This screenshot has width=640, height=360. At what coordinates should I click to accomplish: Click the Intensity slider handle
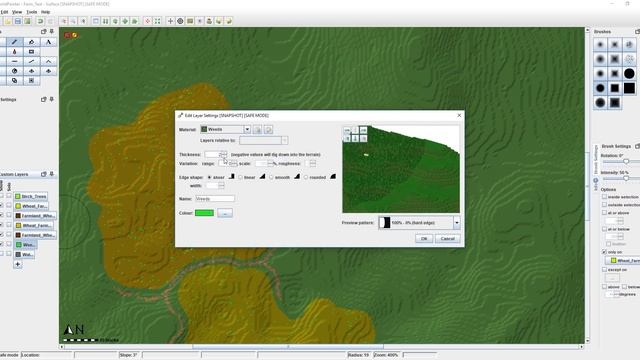[626, 178]
